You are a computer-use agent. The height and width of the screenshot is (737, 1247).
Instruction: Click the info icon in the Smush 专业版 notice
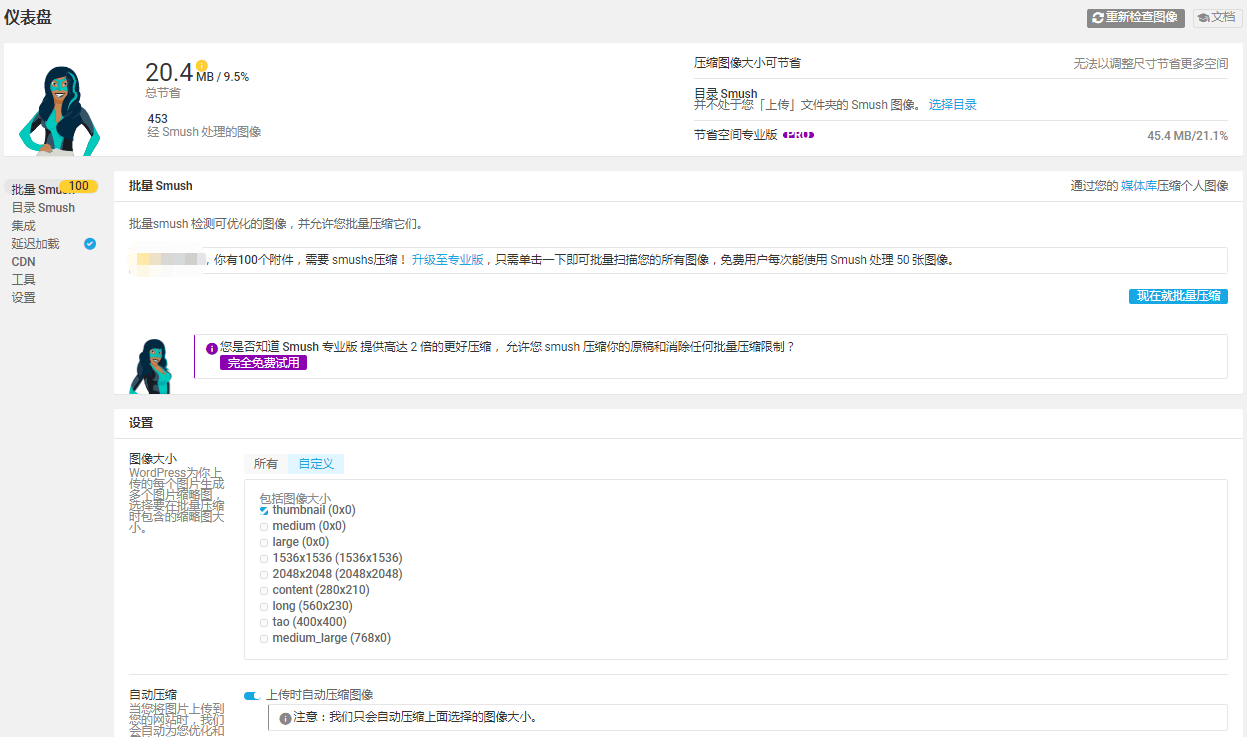click(x=212, y=348)
